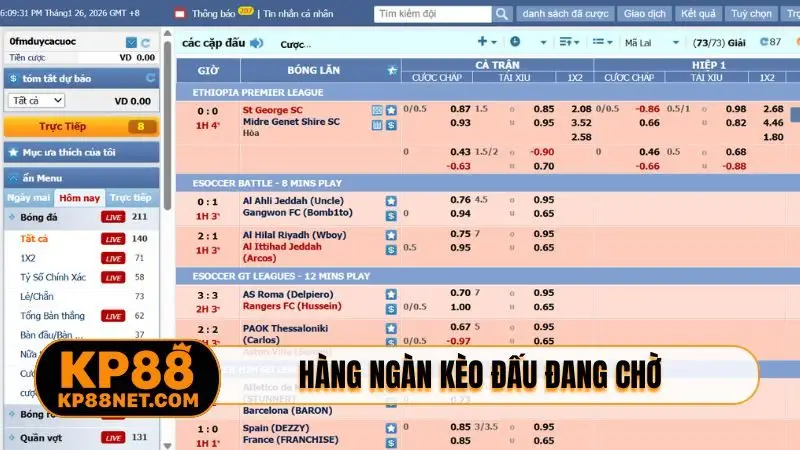Star the Spain (DEZZY) match
This screenshot has width=800, height=450.
click(391, 429)
